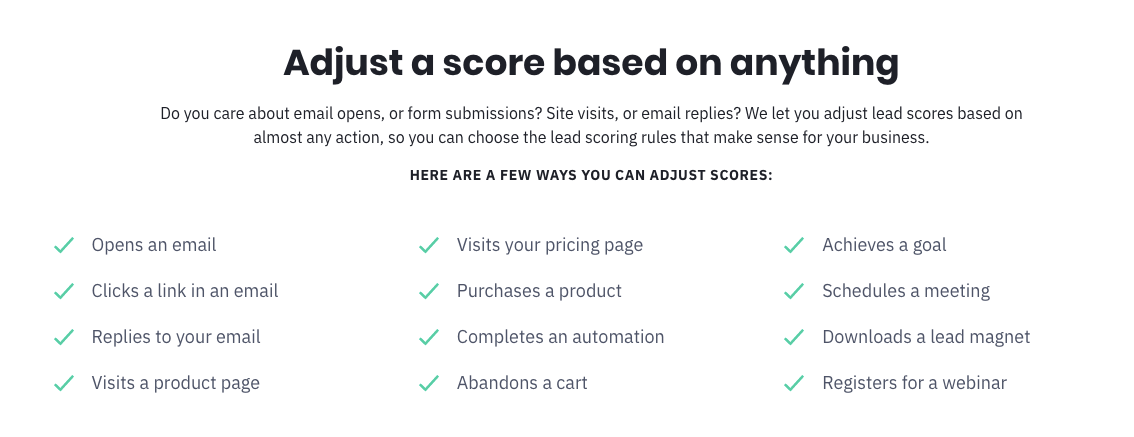This screenshot has width=1134, height=437.
Task: Select checkmark next to Completes an automation
Action: (429, 337)
